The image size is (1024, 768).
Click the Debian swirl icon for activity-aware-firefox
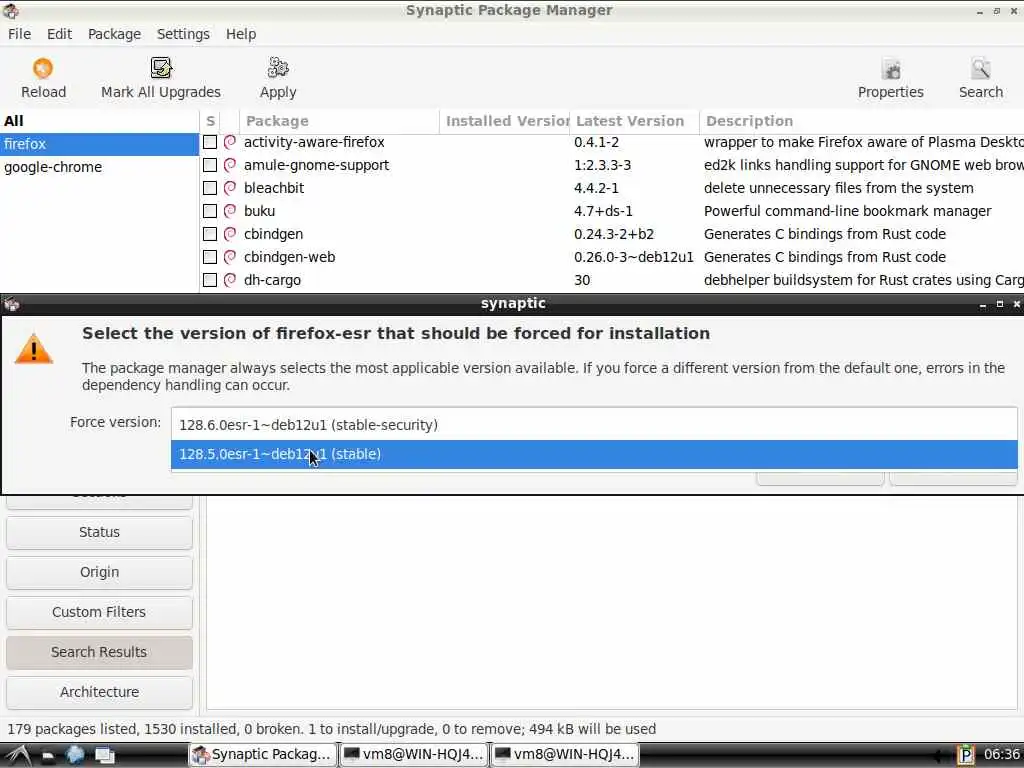click(230, 142)
